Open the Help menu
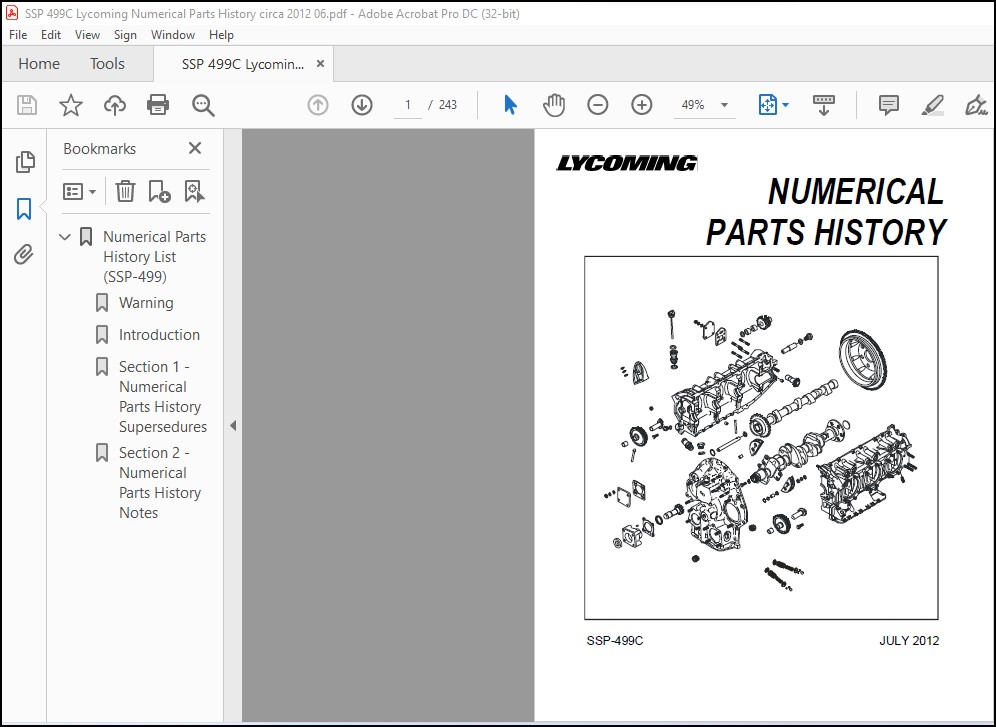 pyautogui.click(x=221, y=35)
